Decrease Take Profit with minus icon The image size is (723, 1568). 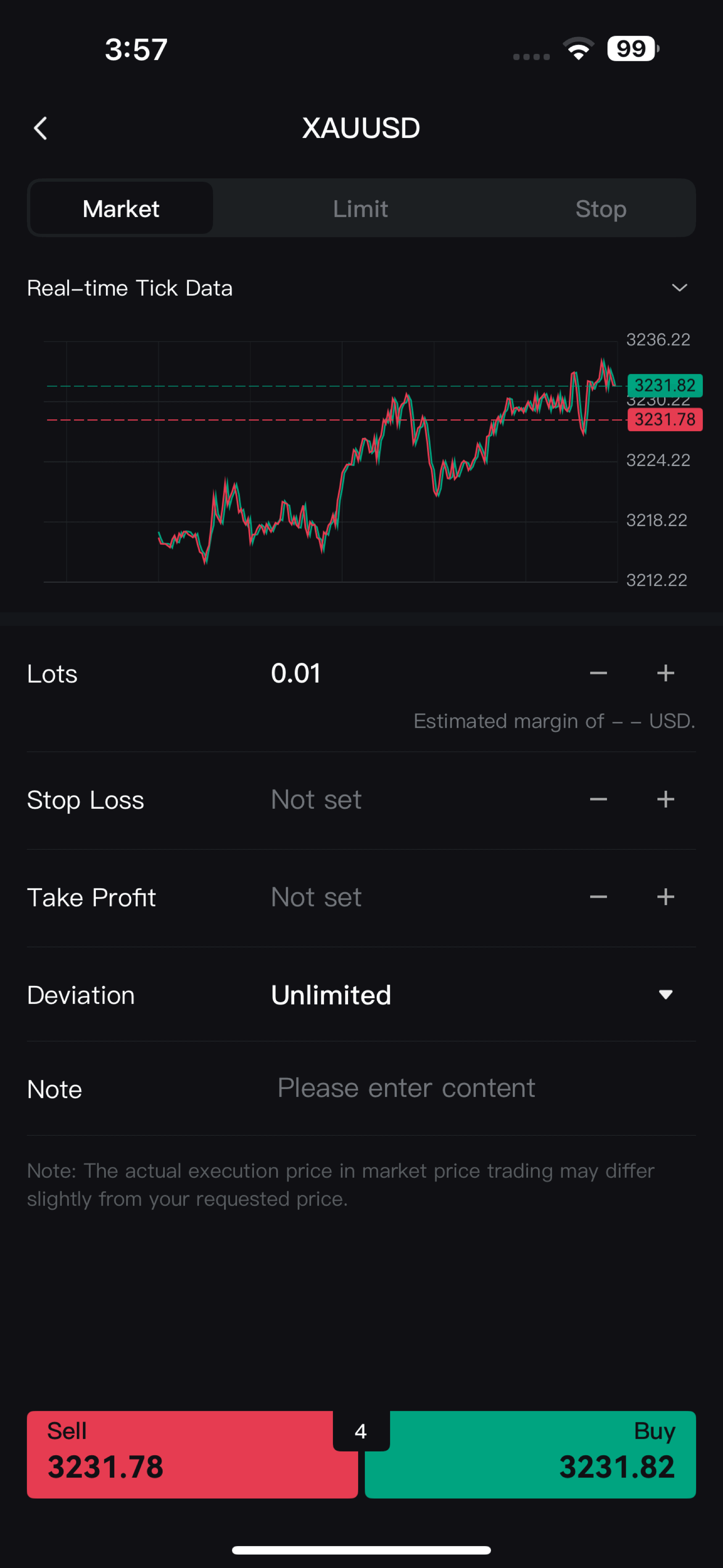tap(598, 897)
